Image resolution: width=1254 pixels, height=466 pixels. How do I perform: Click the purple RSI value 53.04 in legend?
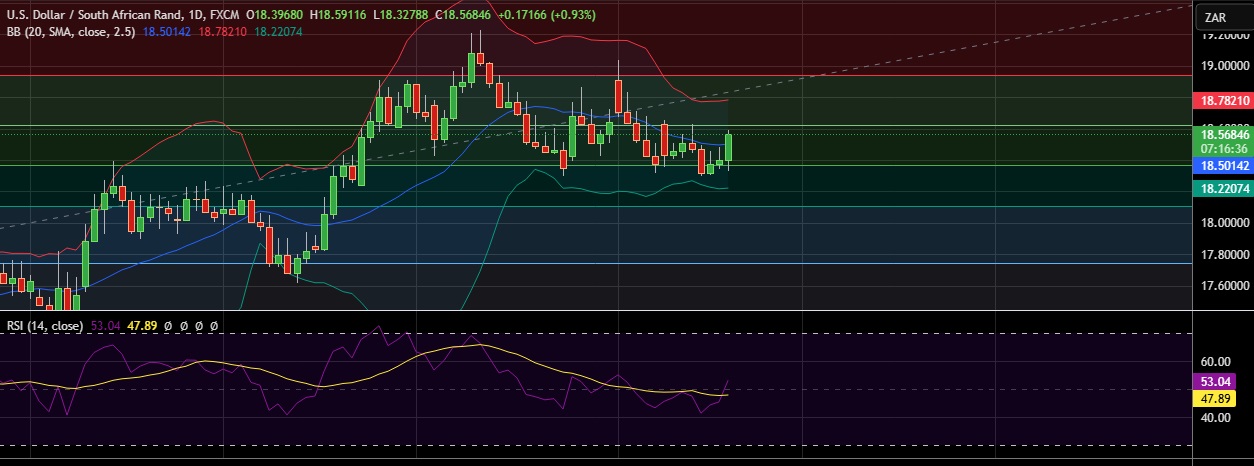[106, 326]
